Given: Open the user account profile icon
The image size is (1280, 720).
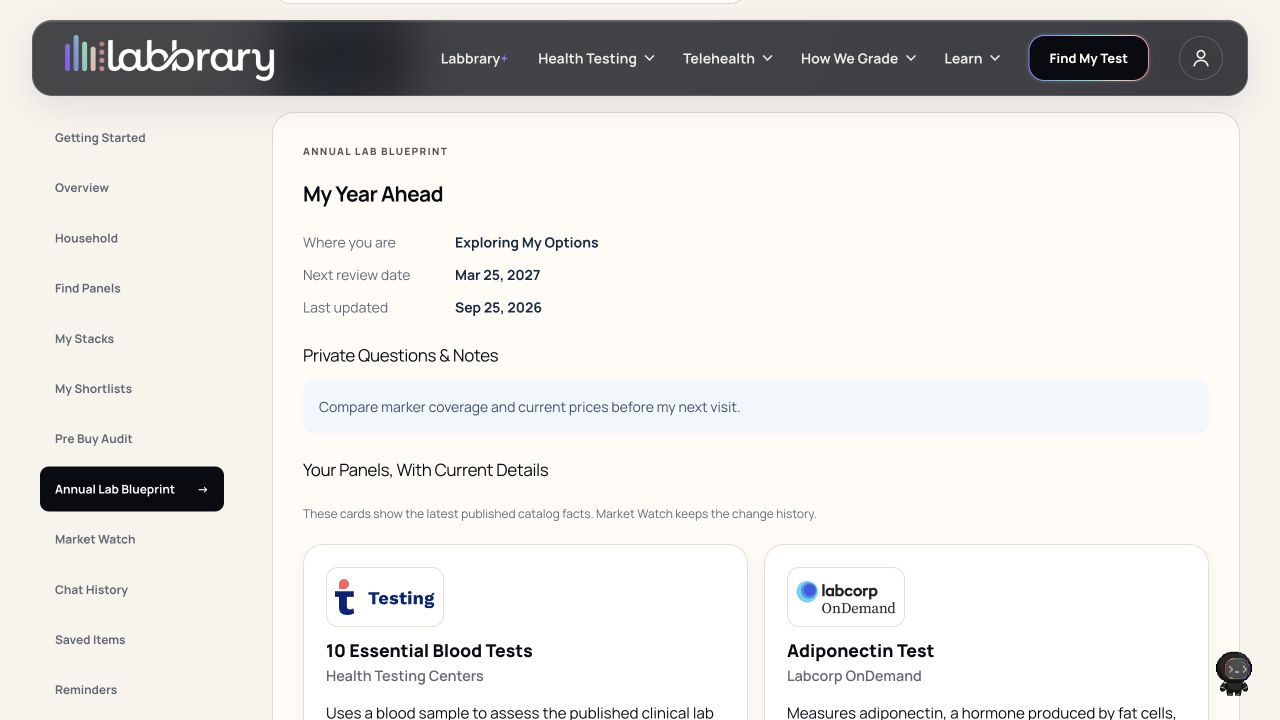Looking at the screenshot, I should pos(1201,58).
